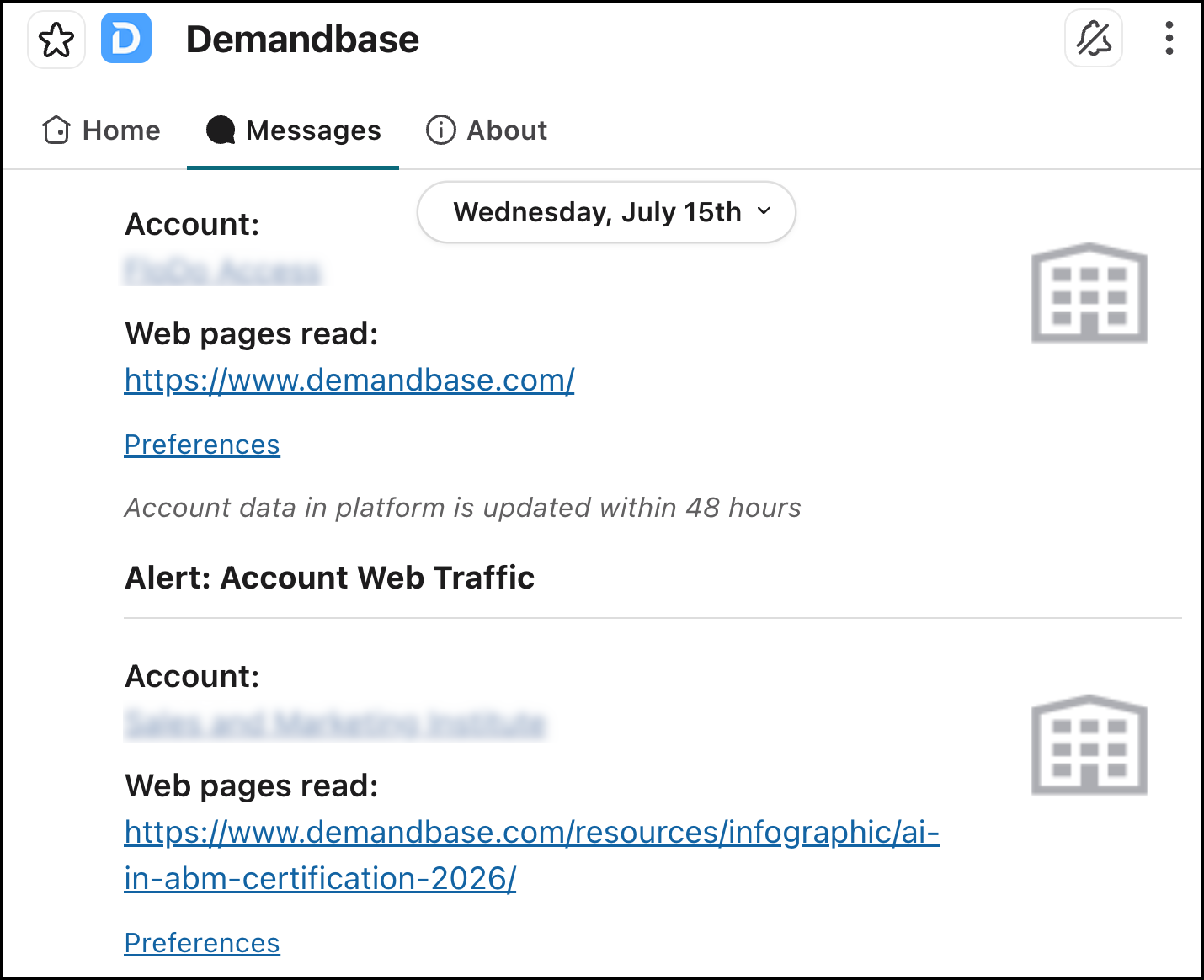
Task: Open the three-dot more options menu
Action: (x=1169, y=39)
